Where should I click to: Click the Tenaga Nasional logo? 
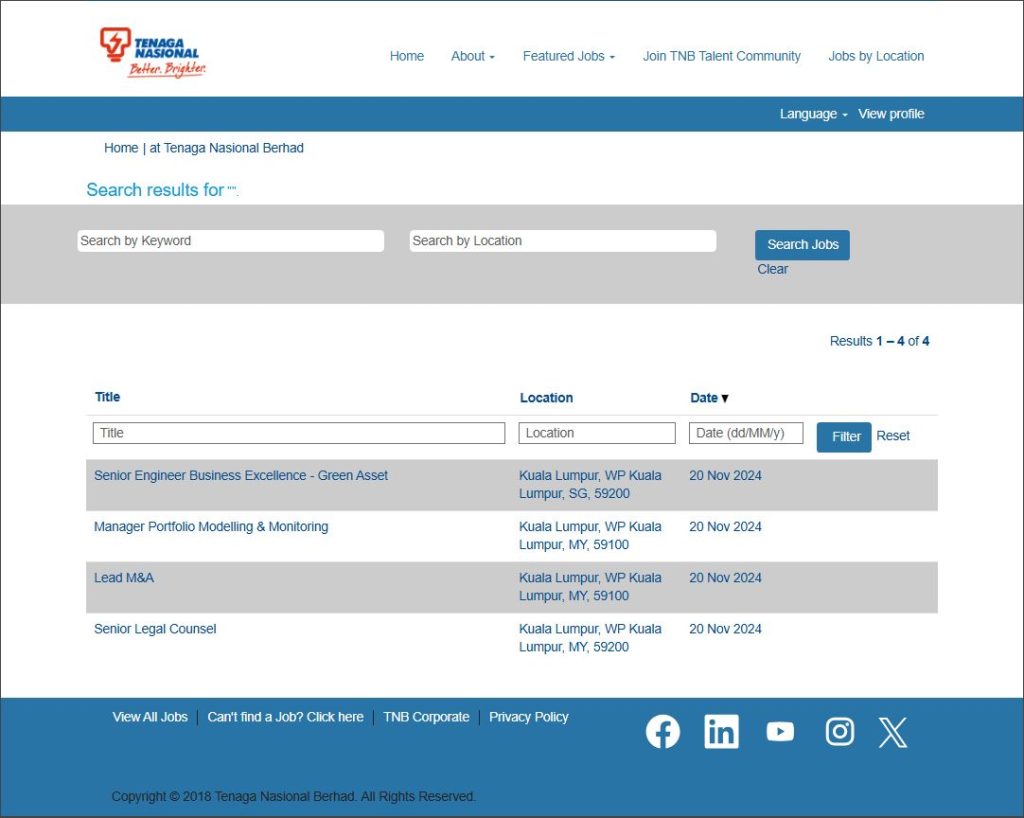click(x=153, y=53)
